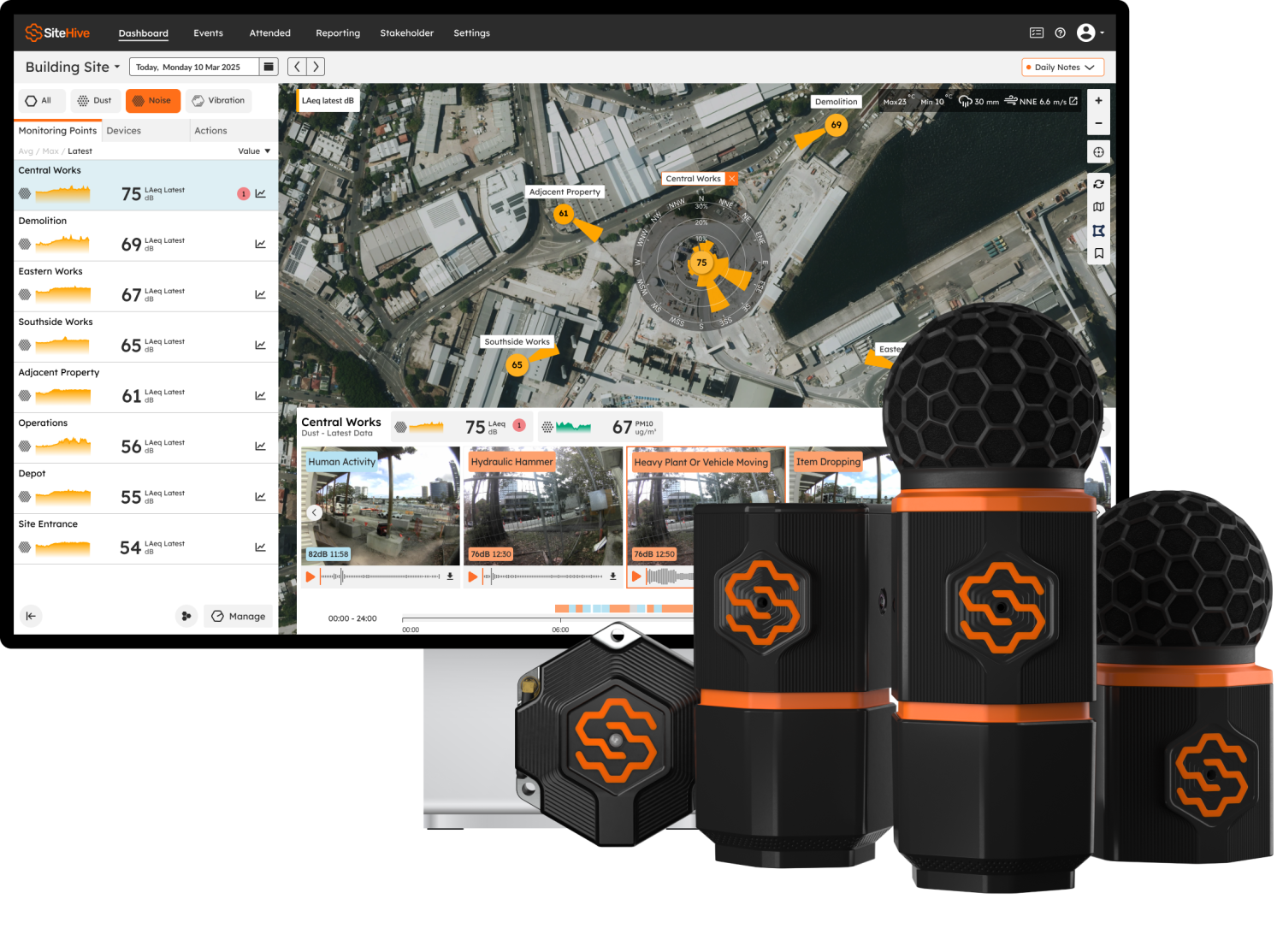
Task: Open the bookmark icon on map toolbar
Action: point(1098,253)
